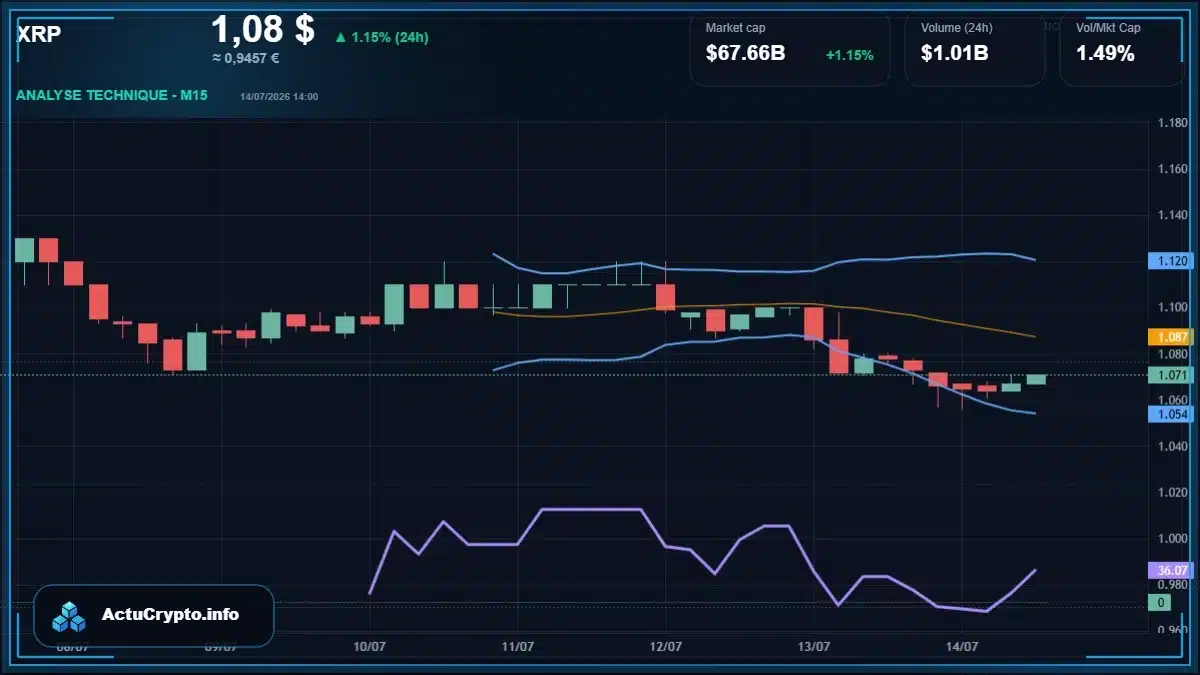Image resolution: width=1200 pixels, height=675 pixels.
Task: Click the 1.120 upper band price tag
Action: click(x=1170, y=261)
